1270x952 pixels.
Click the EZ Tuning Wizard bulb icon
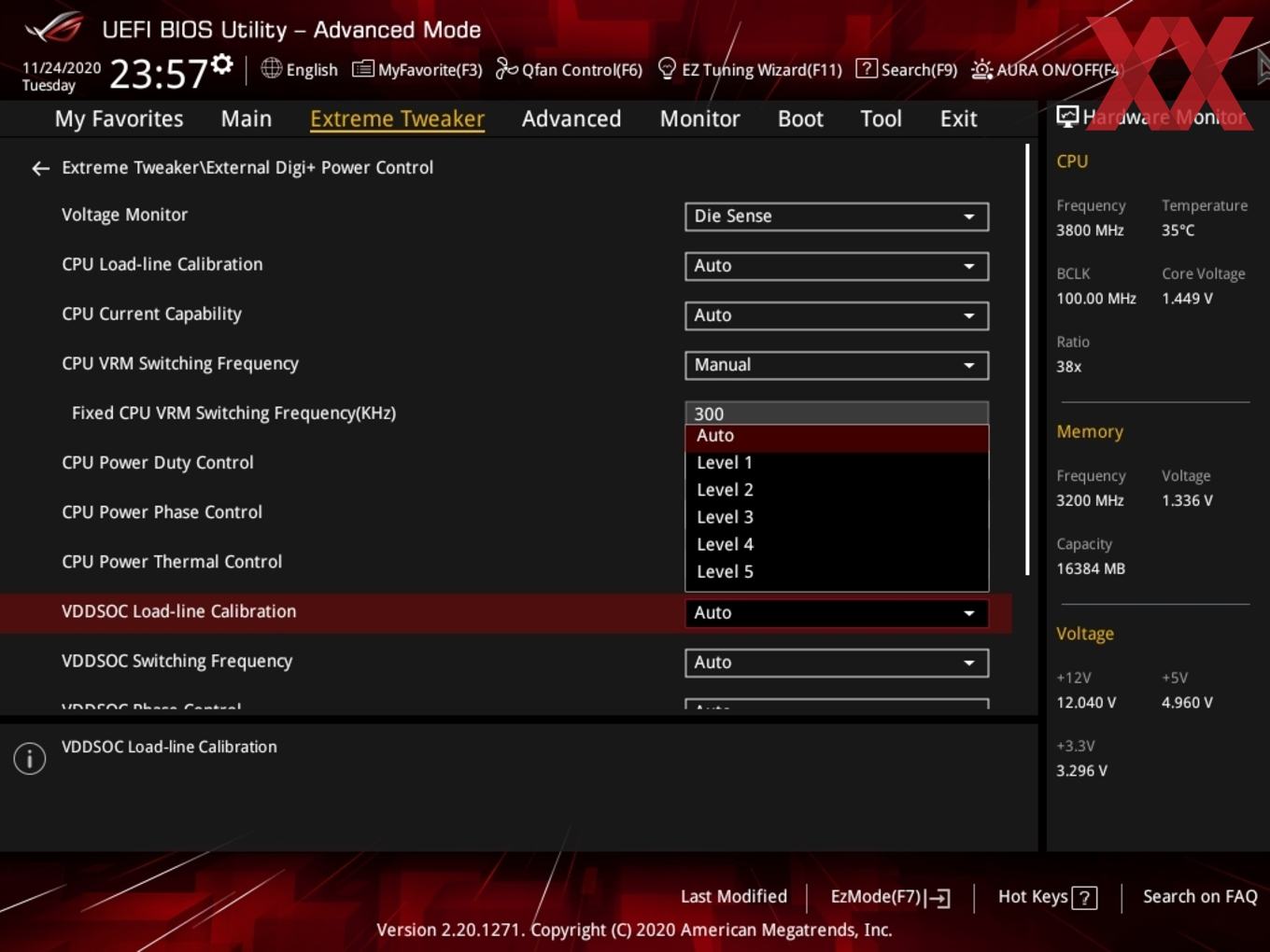tap(667, 68)
